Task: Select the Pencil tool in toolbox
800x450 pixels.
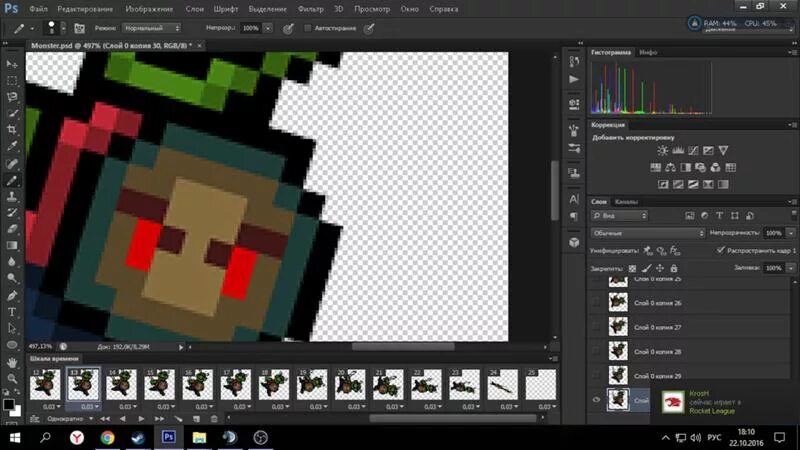Action: 12,180
